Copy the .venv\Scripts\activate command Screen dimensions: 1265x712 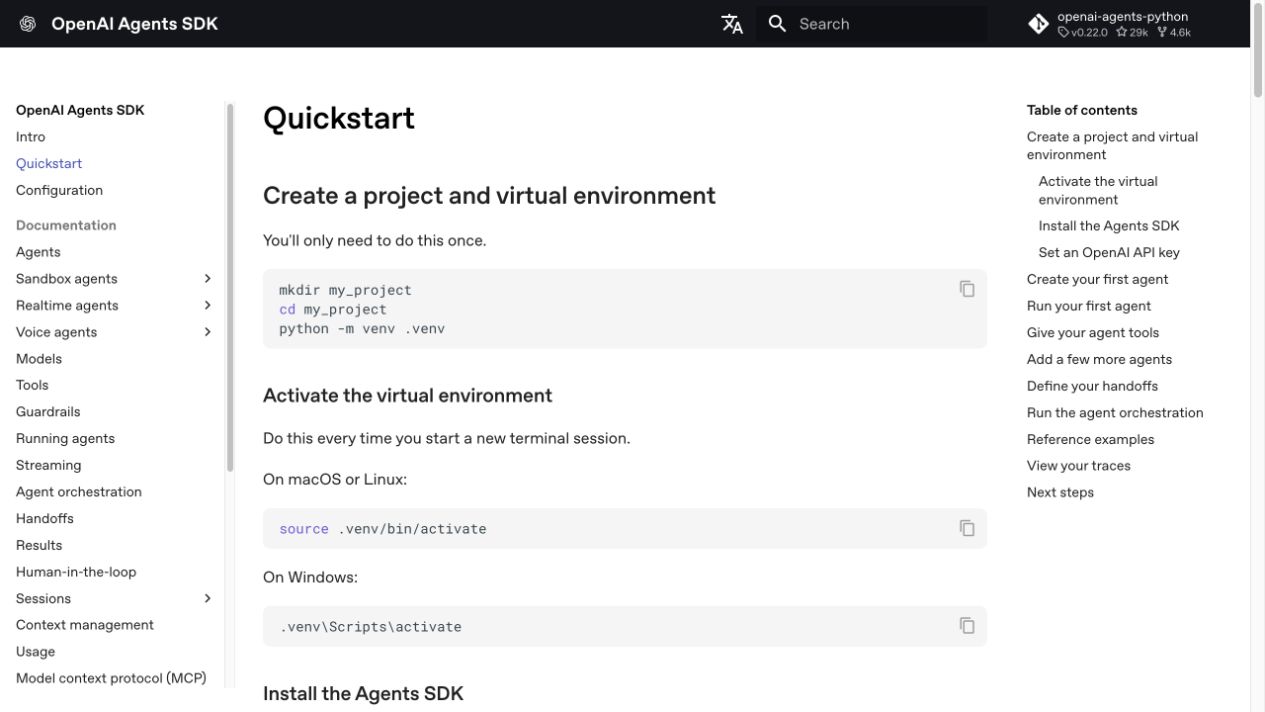pyautogui.click(x=967, y=625)
